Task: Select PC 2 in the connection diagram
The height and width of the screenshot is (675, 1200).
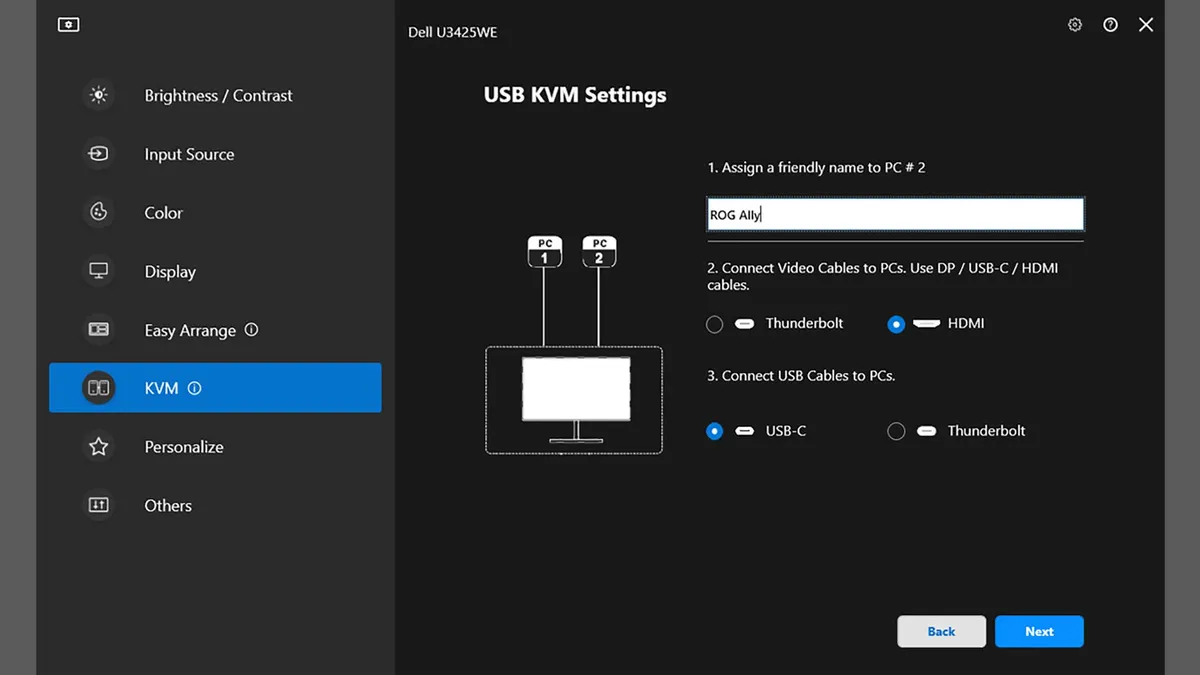Action: pyautogui.click(x=598, y=250)
